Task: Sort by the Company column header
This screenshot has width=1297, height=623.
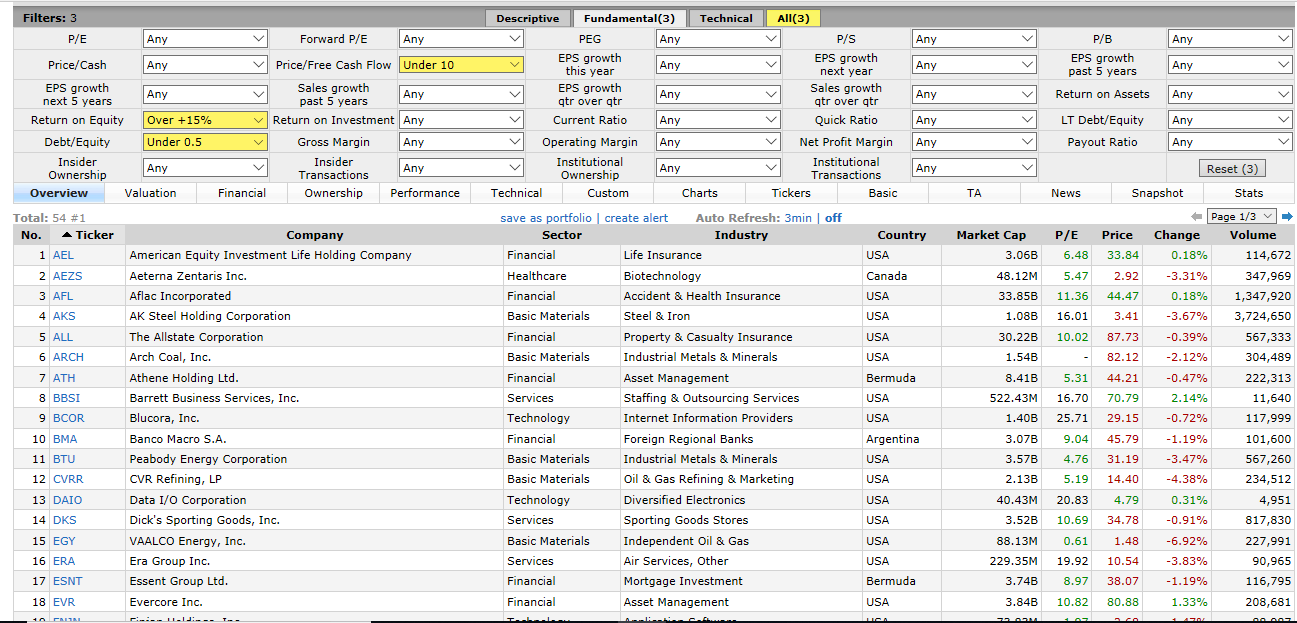Action: pos(315,235)
